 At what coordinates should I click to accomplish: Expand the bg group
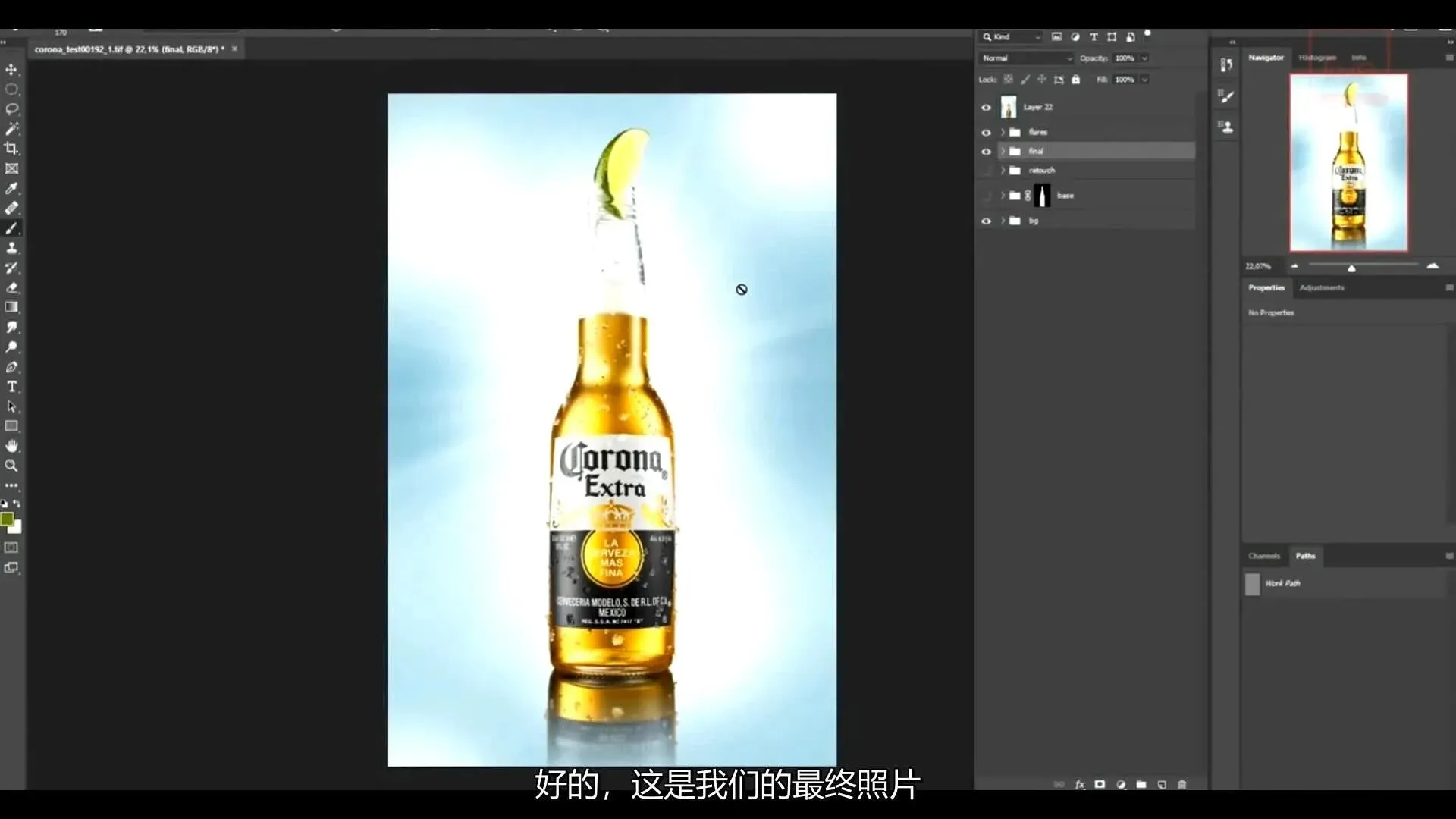[x=1003, y=221]
